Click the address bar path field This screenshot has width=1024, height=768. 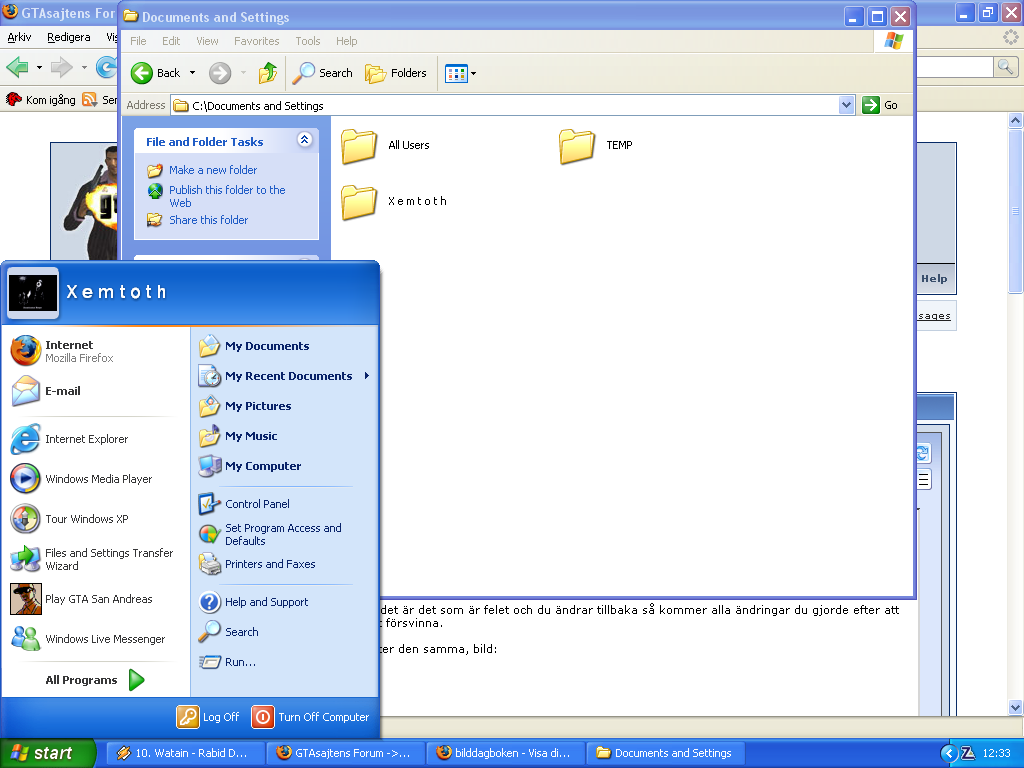(505, 105)
